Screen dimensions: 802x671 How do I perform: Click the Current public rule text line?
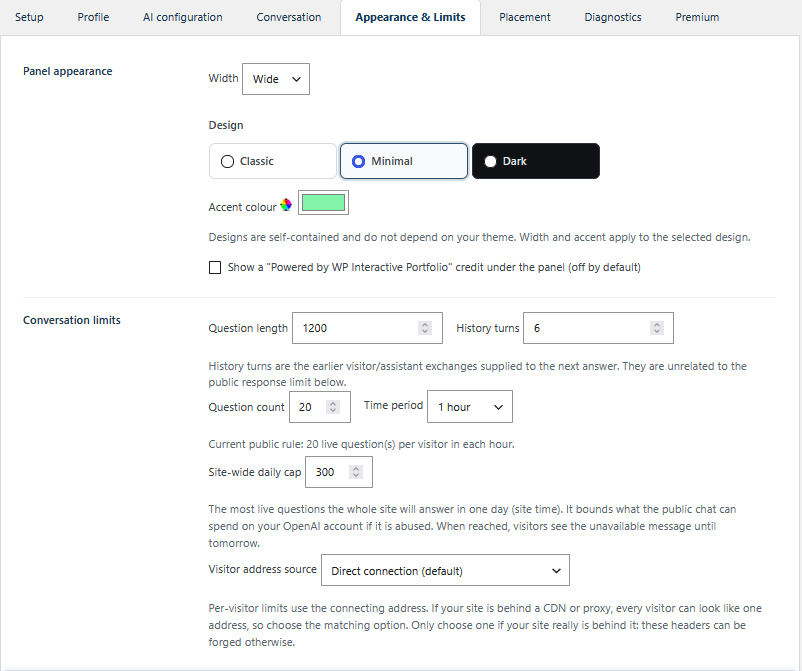pos(361,444)
